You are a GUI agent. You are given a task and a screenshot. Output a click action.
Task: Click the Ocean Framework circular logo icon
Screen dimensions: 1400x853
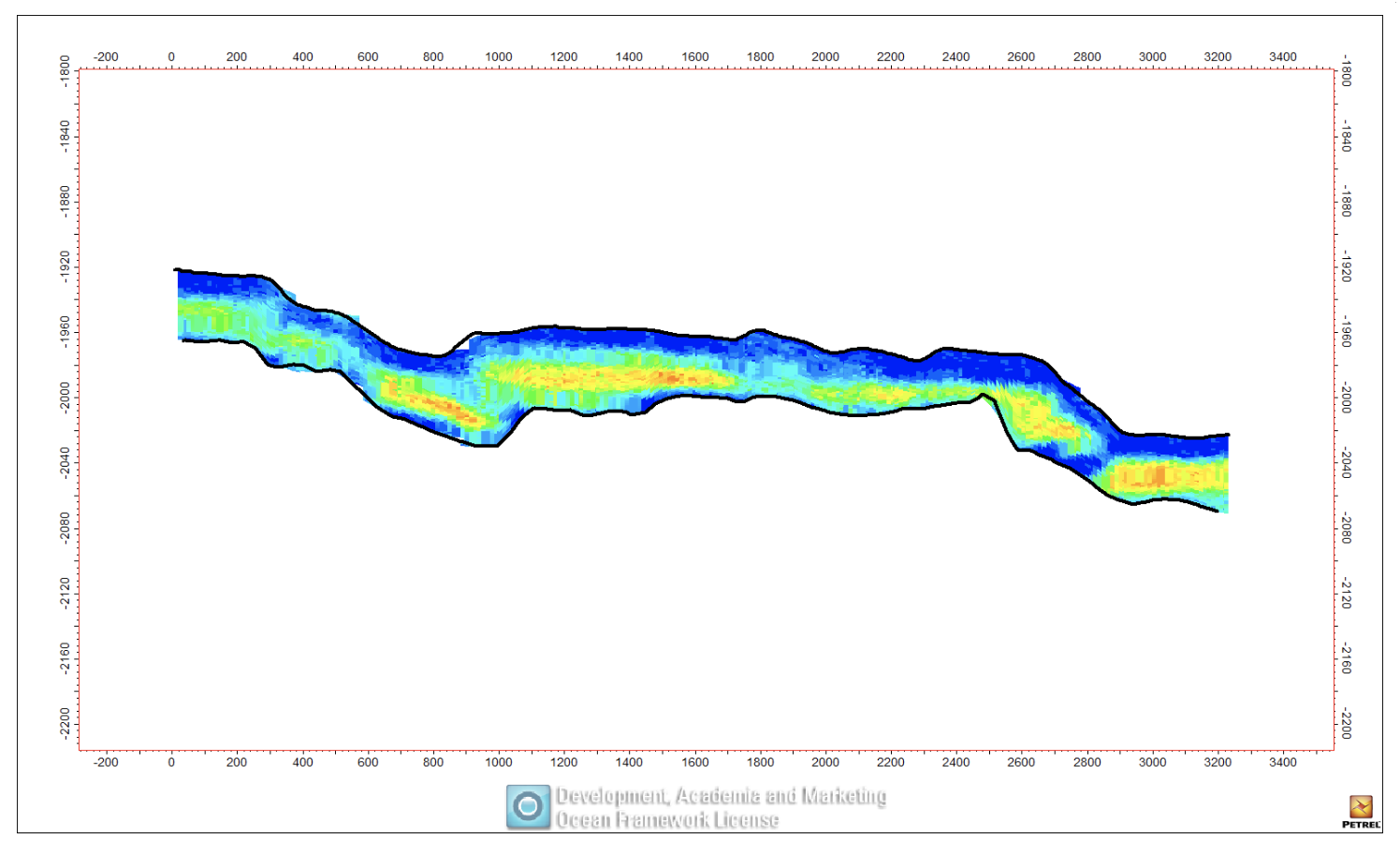(x=528, y=806)
